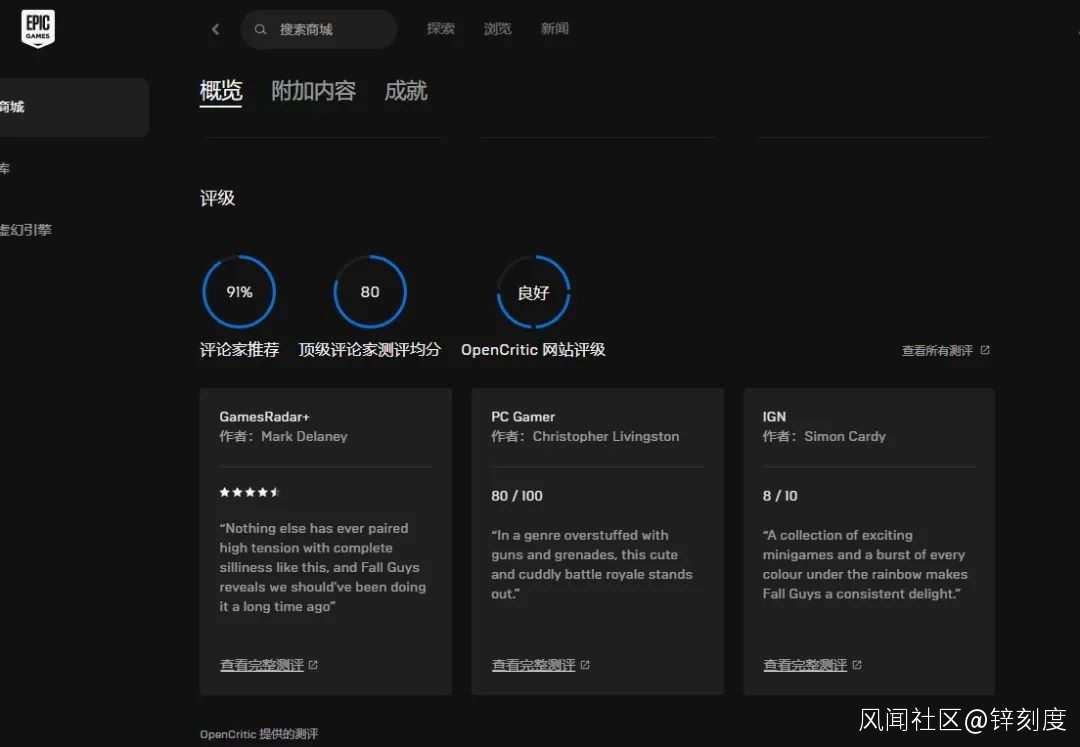This screenshot has height=747, width=1080.
Task: Click the OpenCritic 网站评级 label
Action: point(533,350)
